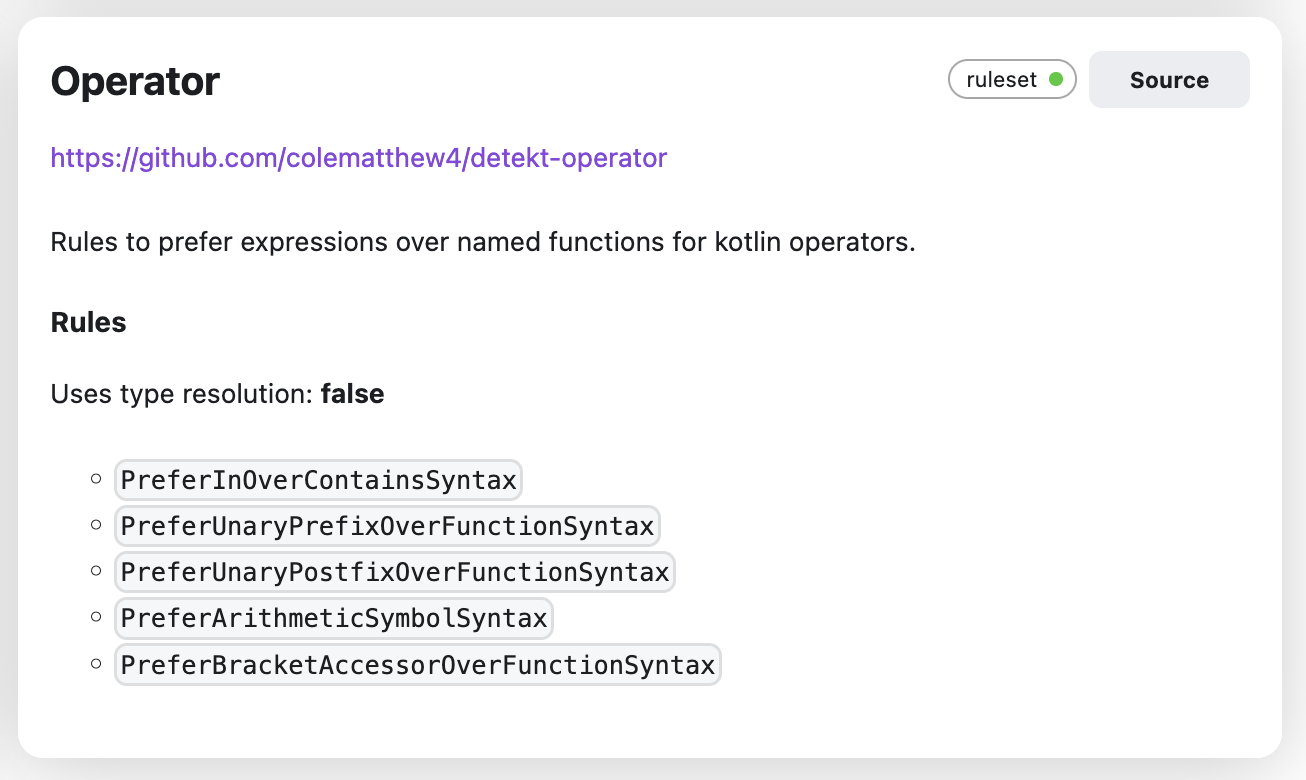Click the bold 'false' type resolution value

click(x=352, y=394)
